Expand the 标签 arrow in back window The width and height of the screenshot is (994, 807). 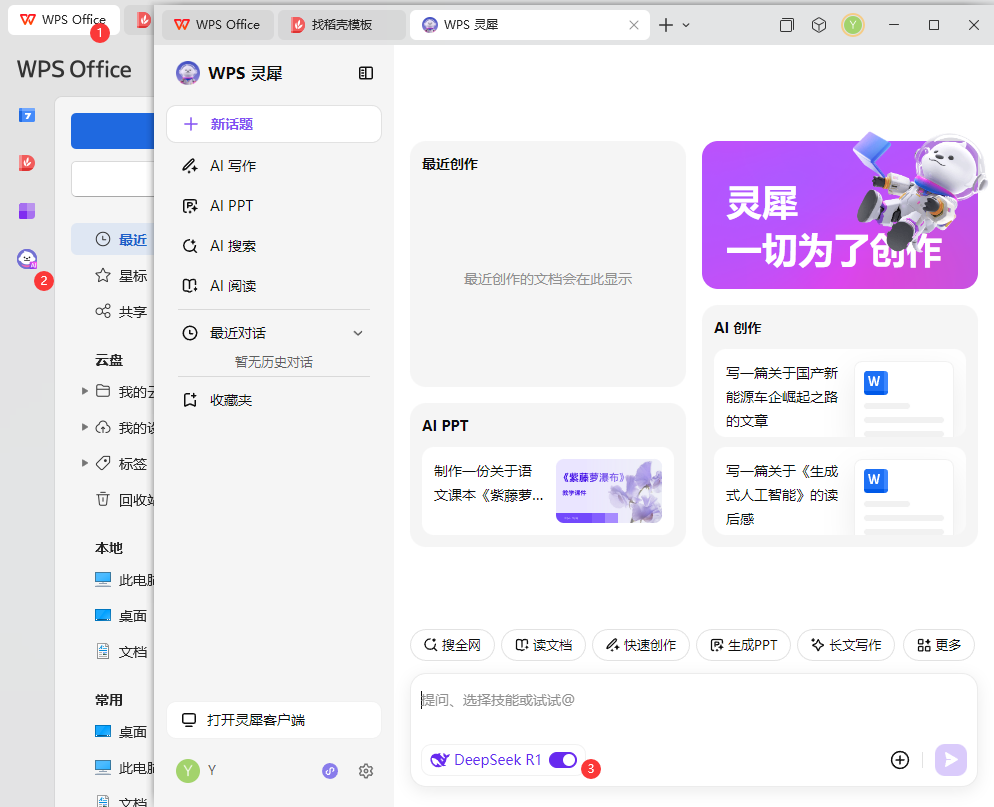point(84,463)
